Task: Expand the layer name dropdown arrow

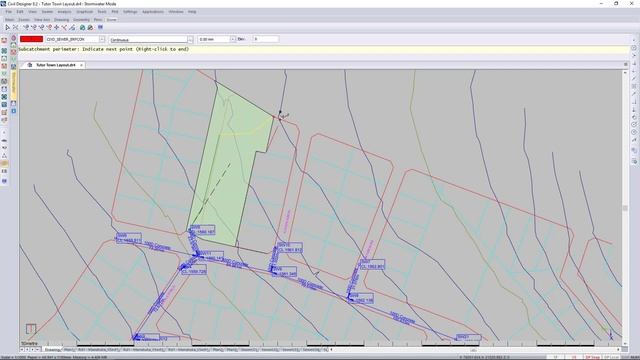Action: (x=102, y=39)
